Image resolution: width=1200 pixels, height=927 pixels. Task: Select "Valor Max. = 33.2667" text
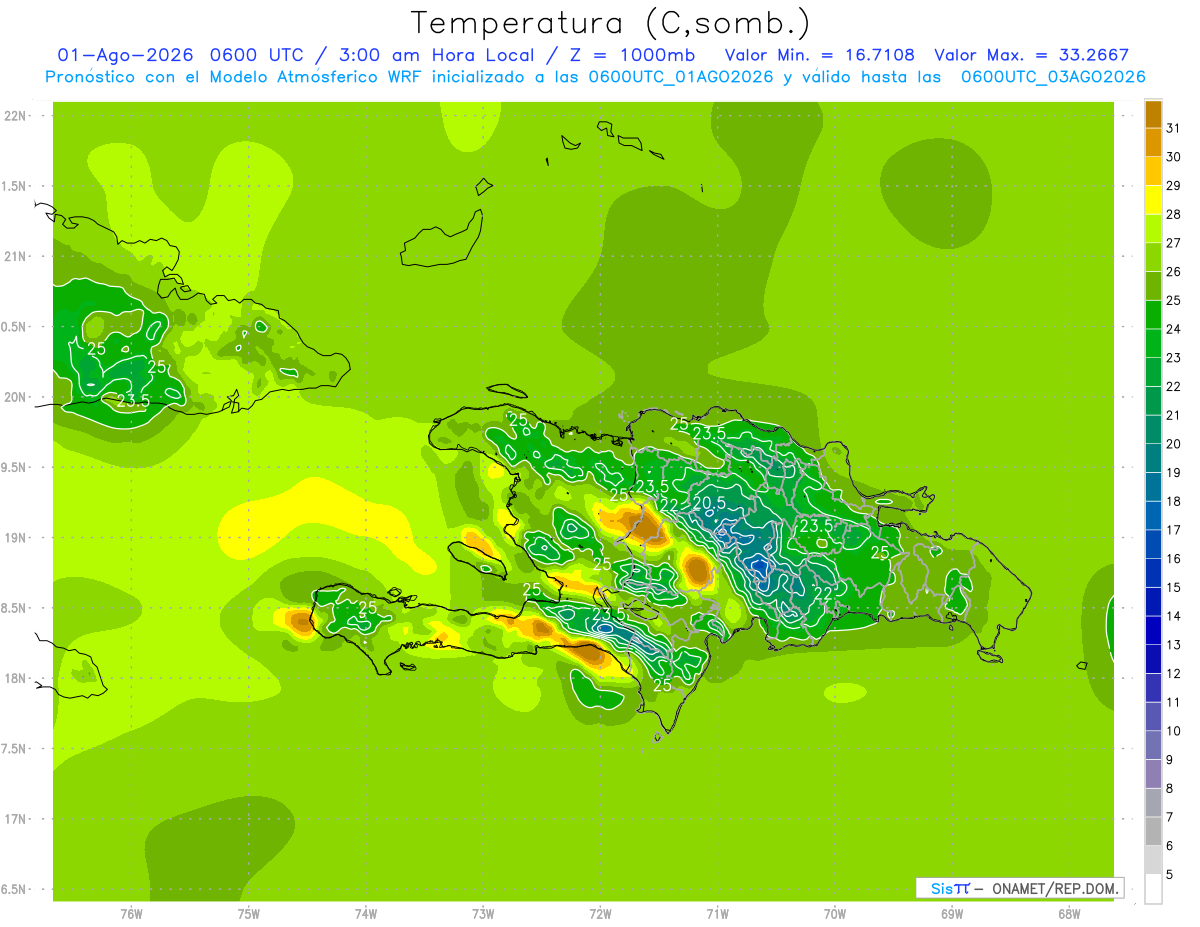click(1032, 55)
